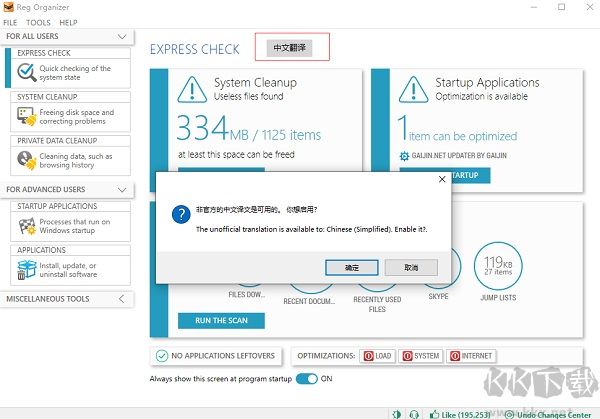Click the EXPRESS CHECK heading

(194, 49)
